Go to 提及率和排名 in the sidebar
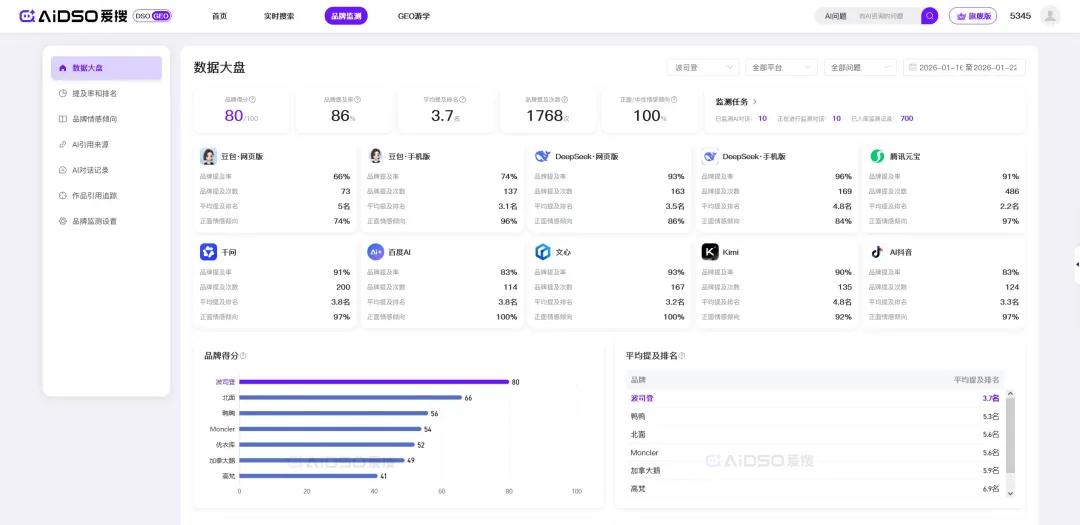The width and height of the screenshot is (1080, 525). pos(95,93)
